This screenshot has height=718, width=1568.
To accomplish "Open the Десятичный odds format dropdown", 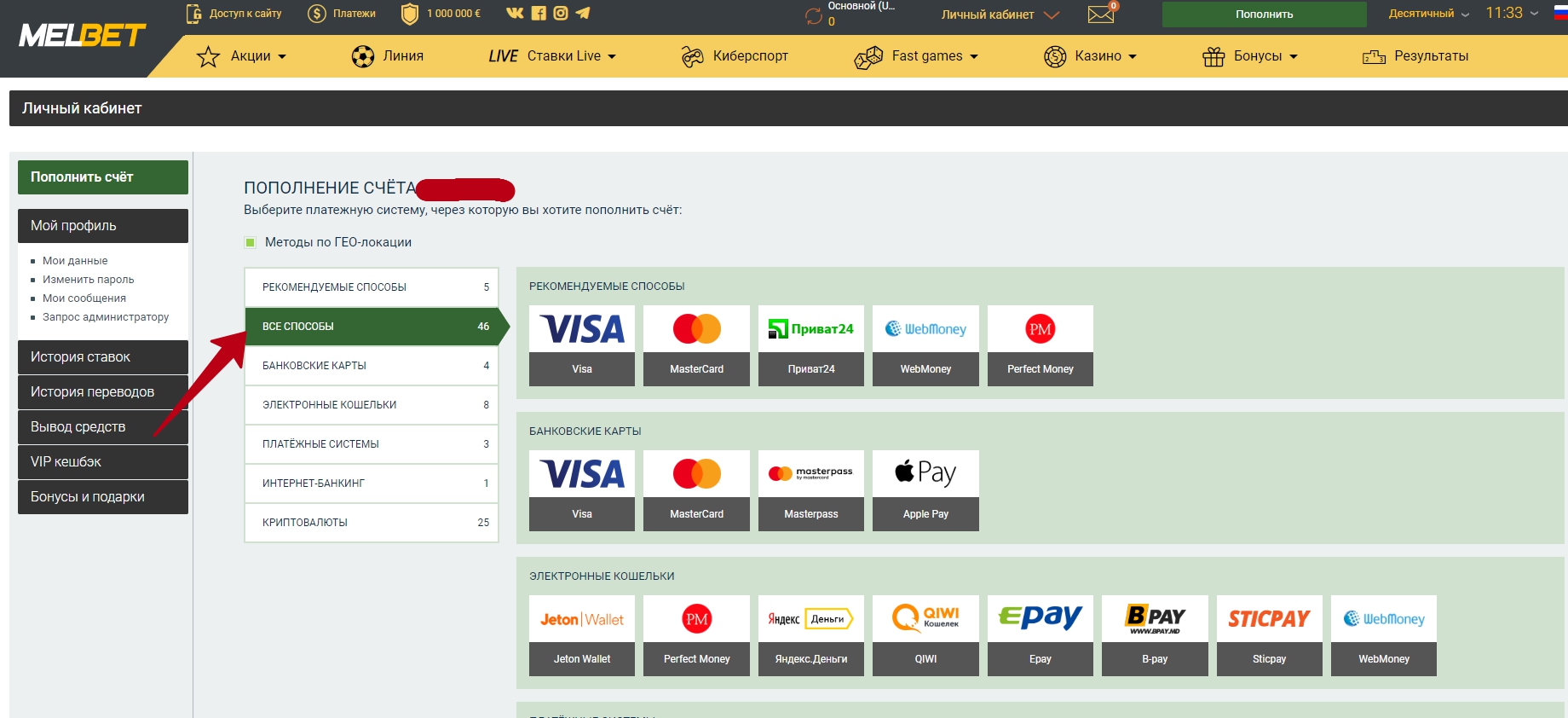I will [1429, 14].
